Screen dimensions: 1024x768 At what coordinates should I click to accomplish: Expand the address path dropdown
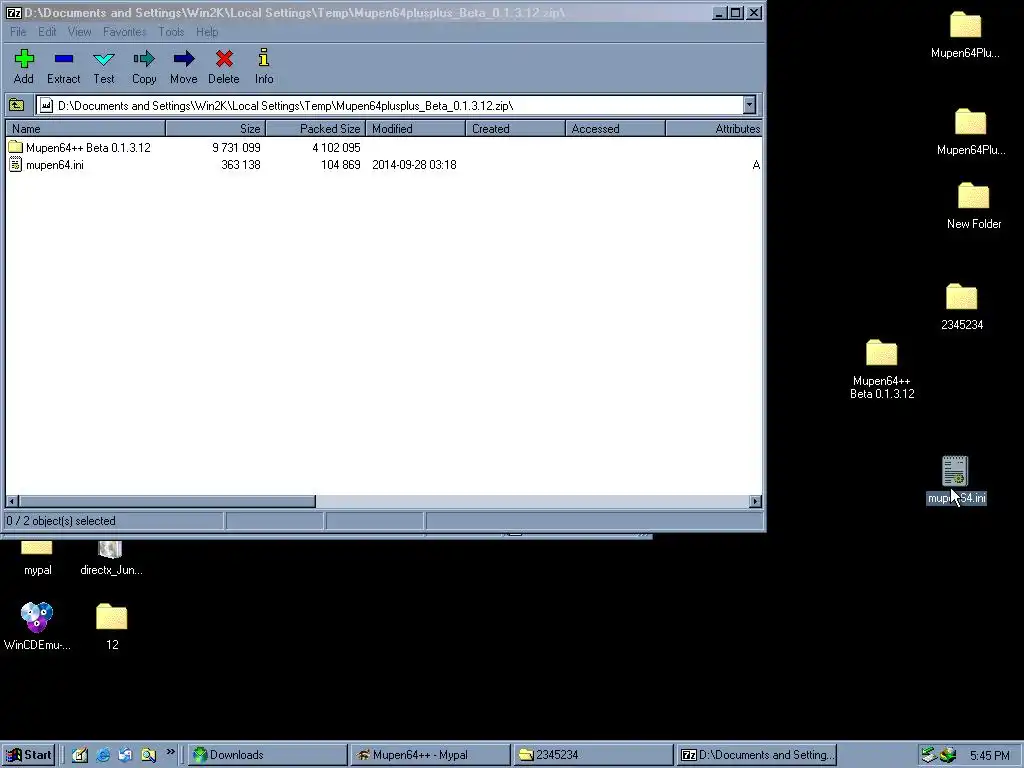click(x=749, y=105)
